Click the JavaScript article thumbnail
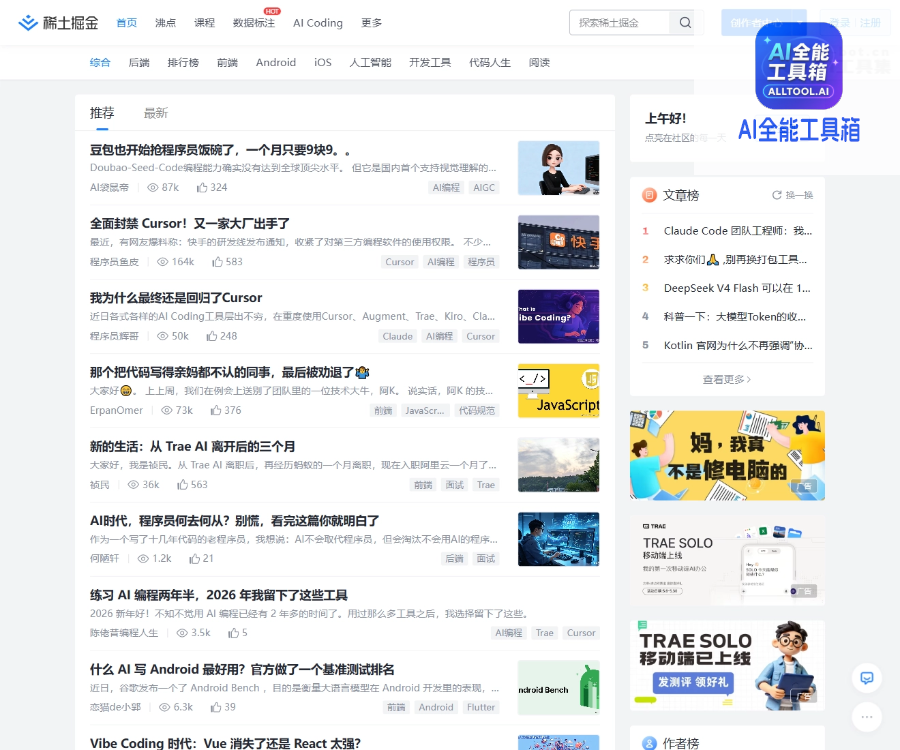The width and height of the screenshot is (900, 750). pos(558,391)
